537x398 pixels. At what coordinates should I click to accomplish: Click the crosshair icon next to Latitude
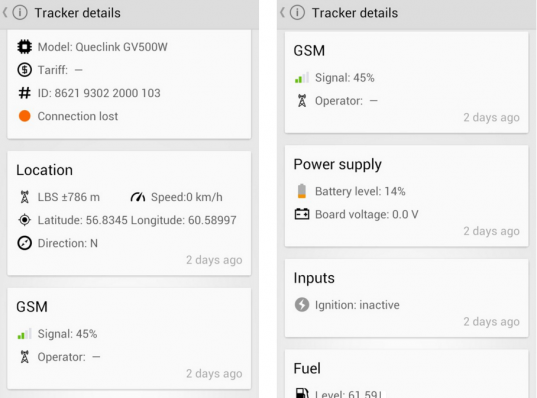coord(24,220)
